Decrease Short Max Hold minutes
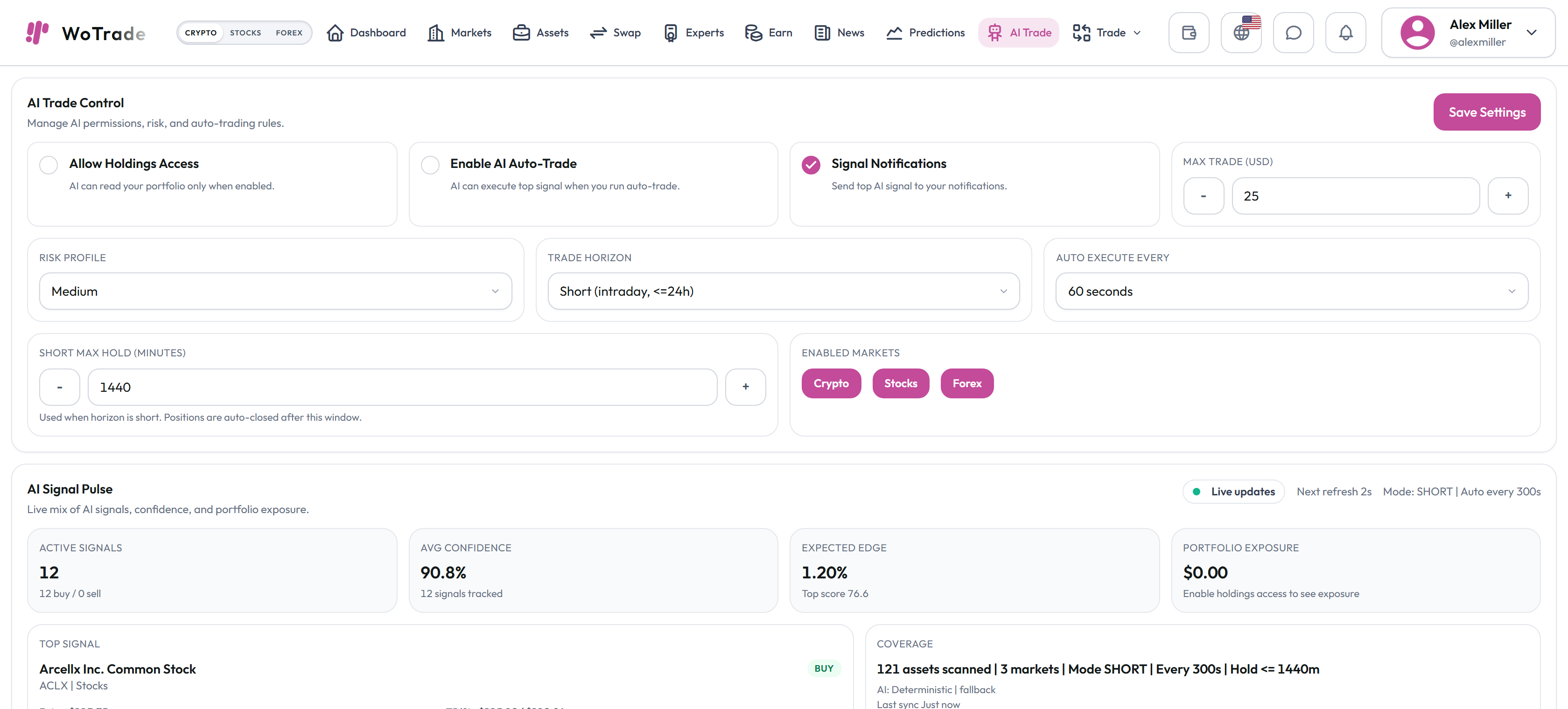1568x709 pixels. click(60, 387)
